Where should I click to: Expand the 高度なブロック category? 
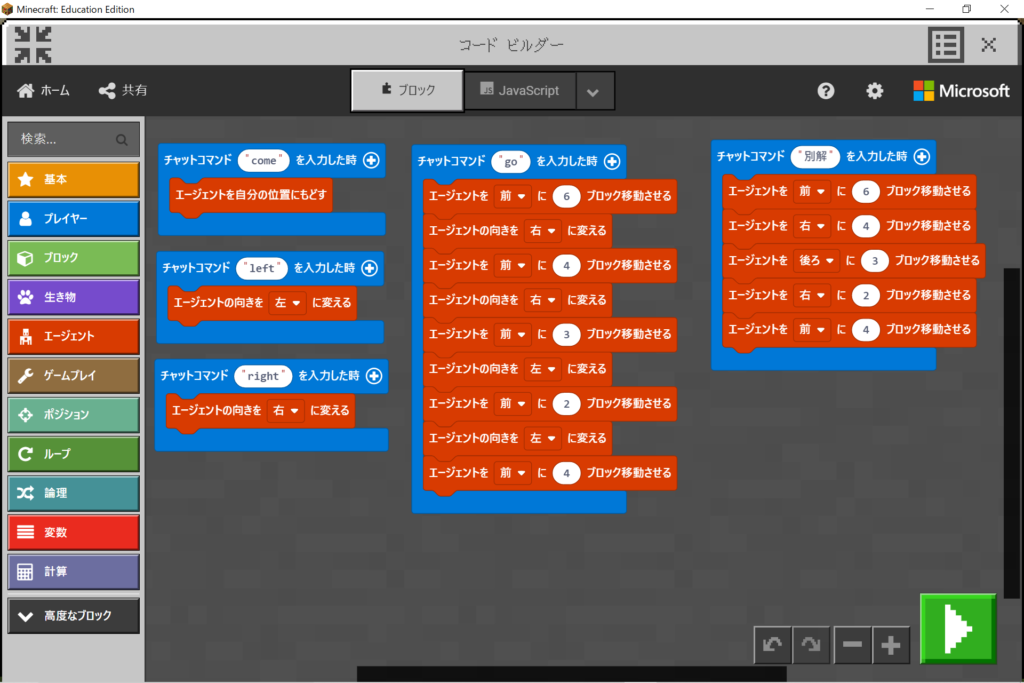[73, 616]
